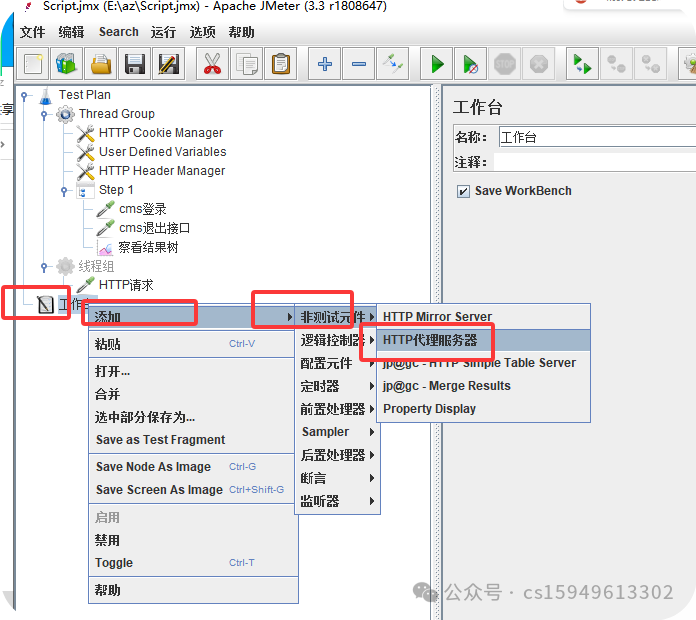696x620 pixels.
Task: Open the 配置元件 submenu
Action: point(337,363)
